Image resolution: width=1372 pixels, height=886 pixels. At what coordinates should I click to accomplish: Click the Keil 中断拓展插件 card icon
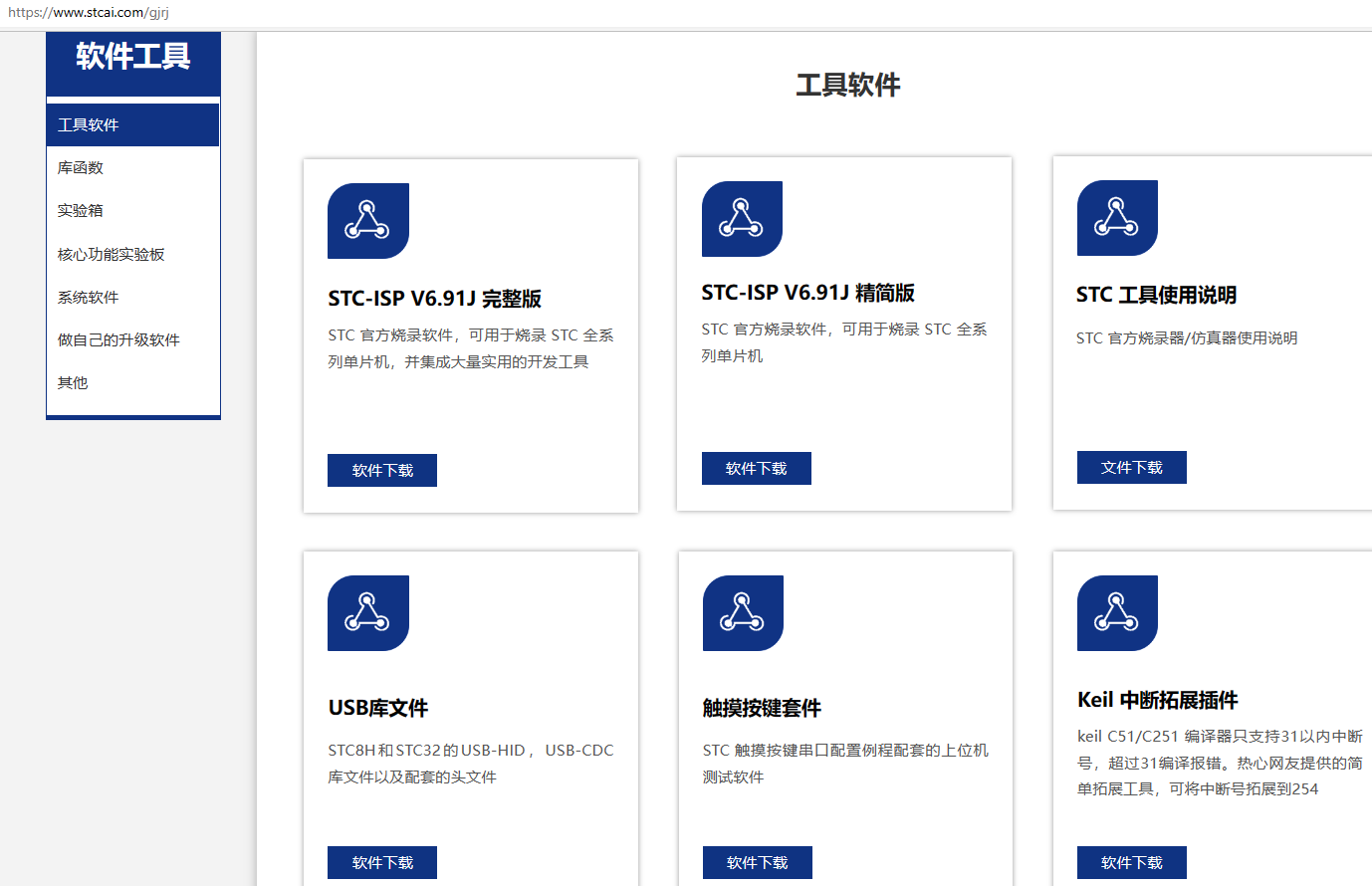pyautogui.click(x=1117, y=613)
